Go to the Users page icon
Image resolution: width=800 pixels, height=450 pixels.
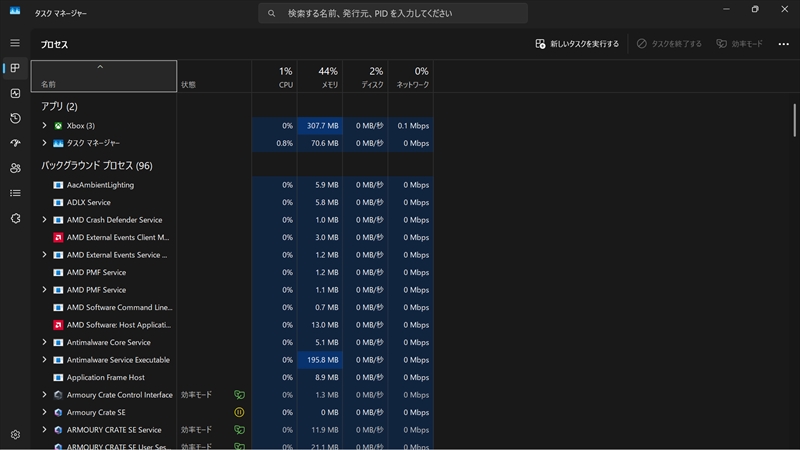pos(15,168)
